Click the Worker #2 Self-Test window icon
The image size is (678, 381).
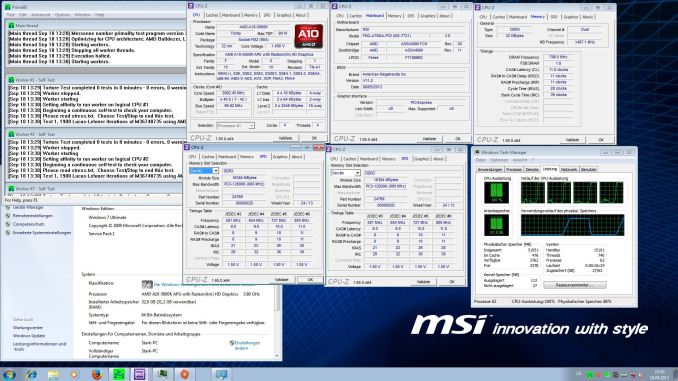(11, 134)
